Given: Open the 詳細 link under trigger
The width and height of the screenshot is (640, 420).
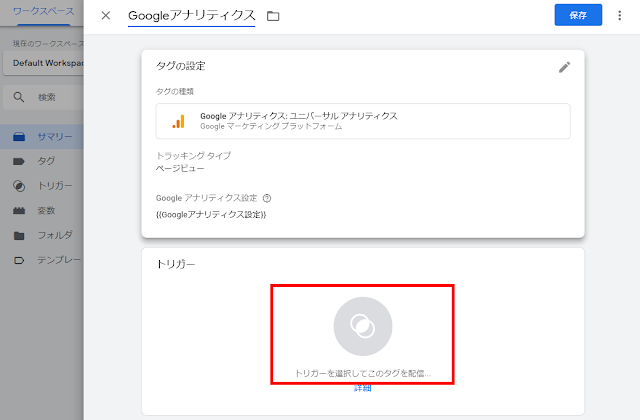Looking at the screenshot, I should (362, 388).
